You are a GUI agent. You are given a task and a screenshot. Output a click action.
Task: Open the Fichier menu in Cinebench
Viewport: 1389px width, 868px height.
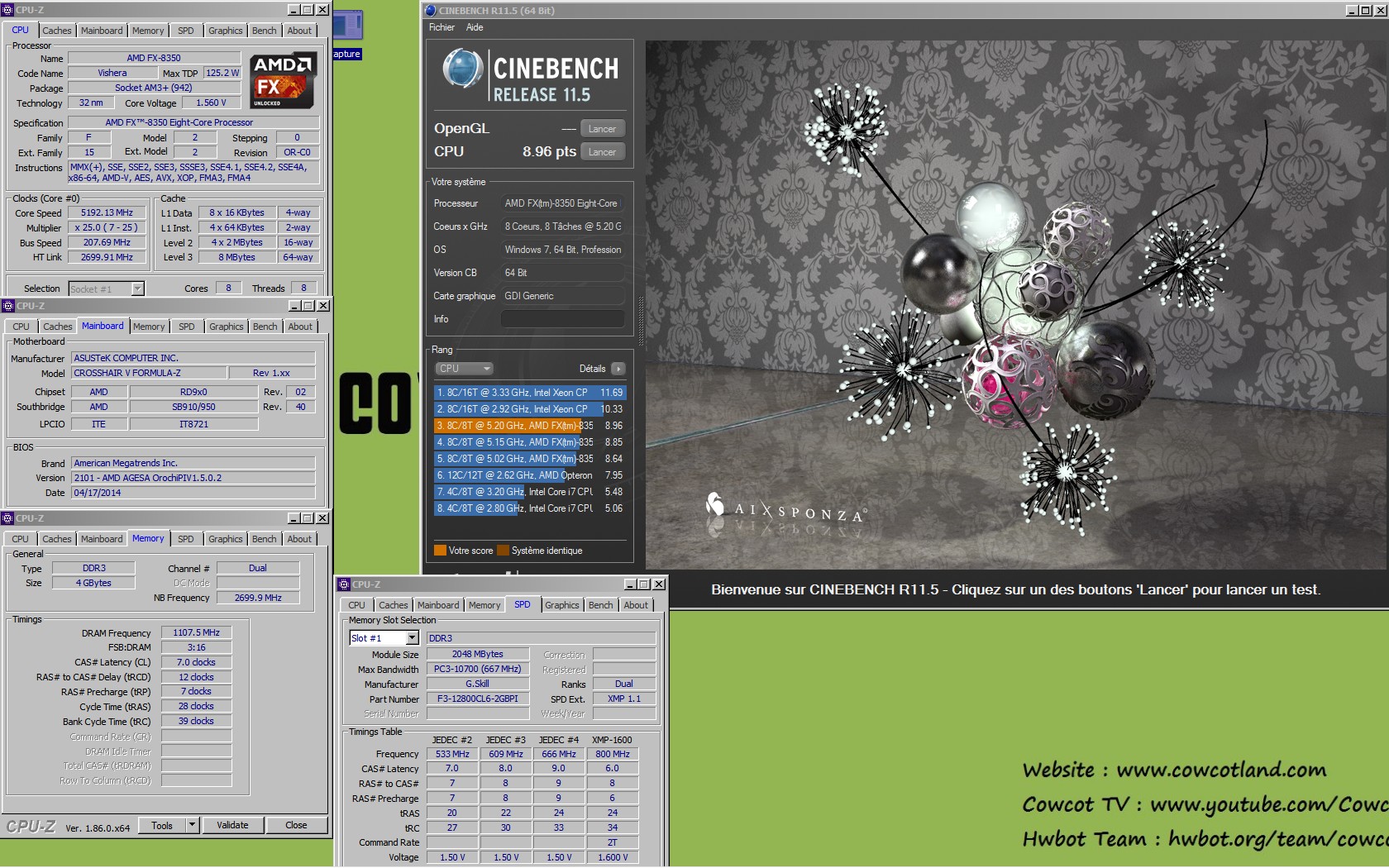point(442,27)
